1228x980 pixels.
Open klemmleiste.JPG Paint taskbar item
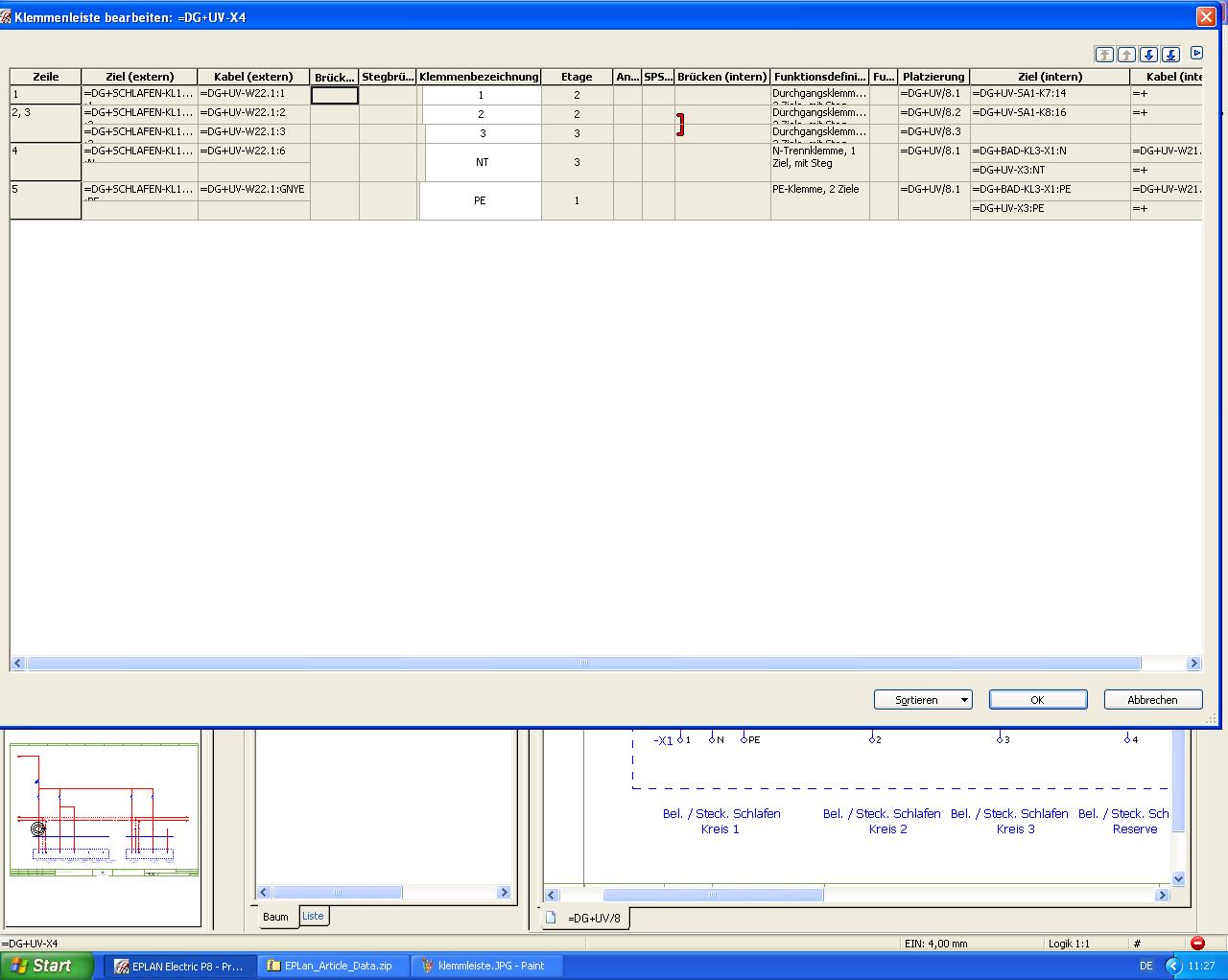pyautogui.click(x=484, y=966)
